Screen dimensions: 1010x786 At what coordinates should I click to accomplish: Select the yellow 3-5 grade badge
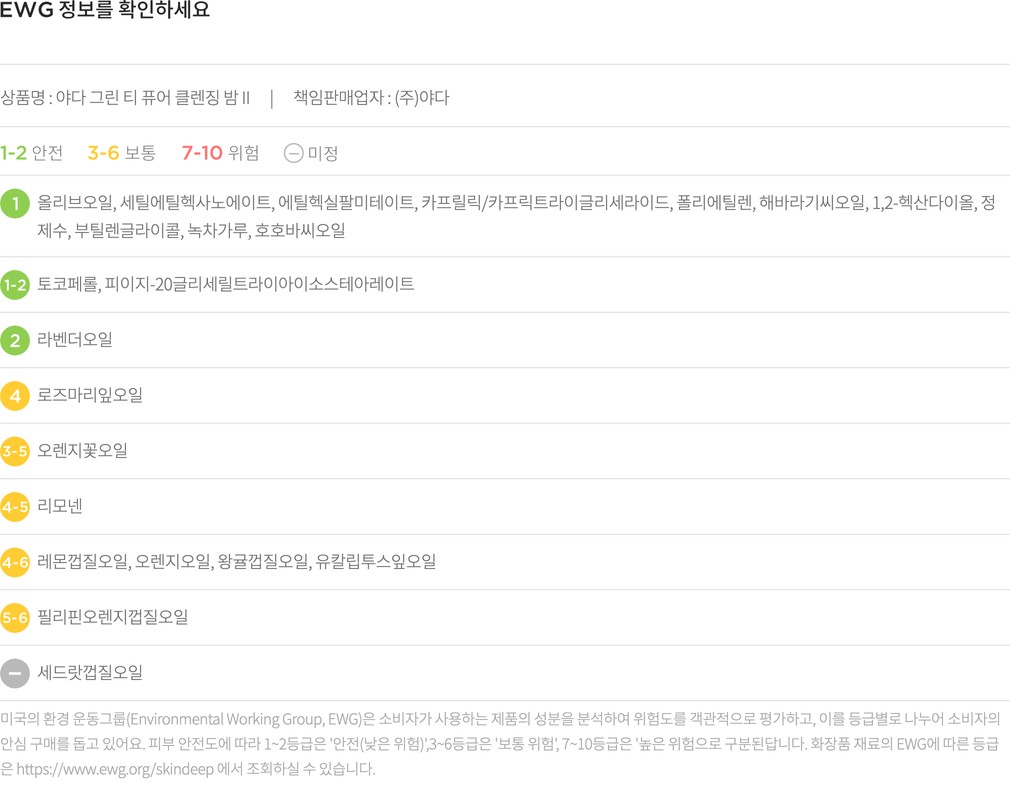(15, 451)
